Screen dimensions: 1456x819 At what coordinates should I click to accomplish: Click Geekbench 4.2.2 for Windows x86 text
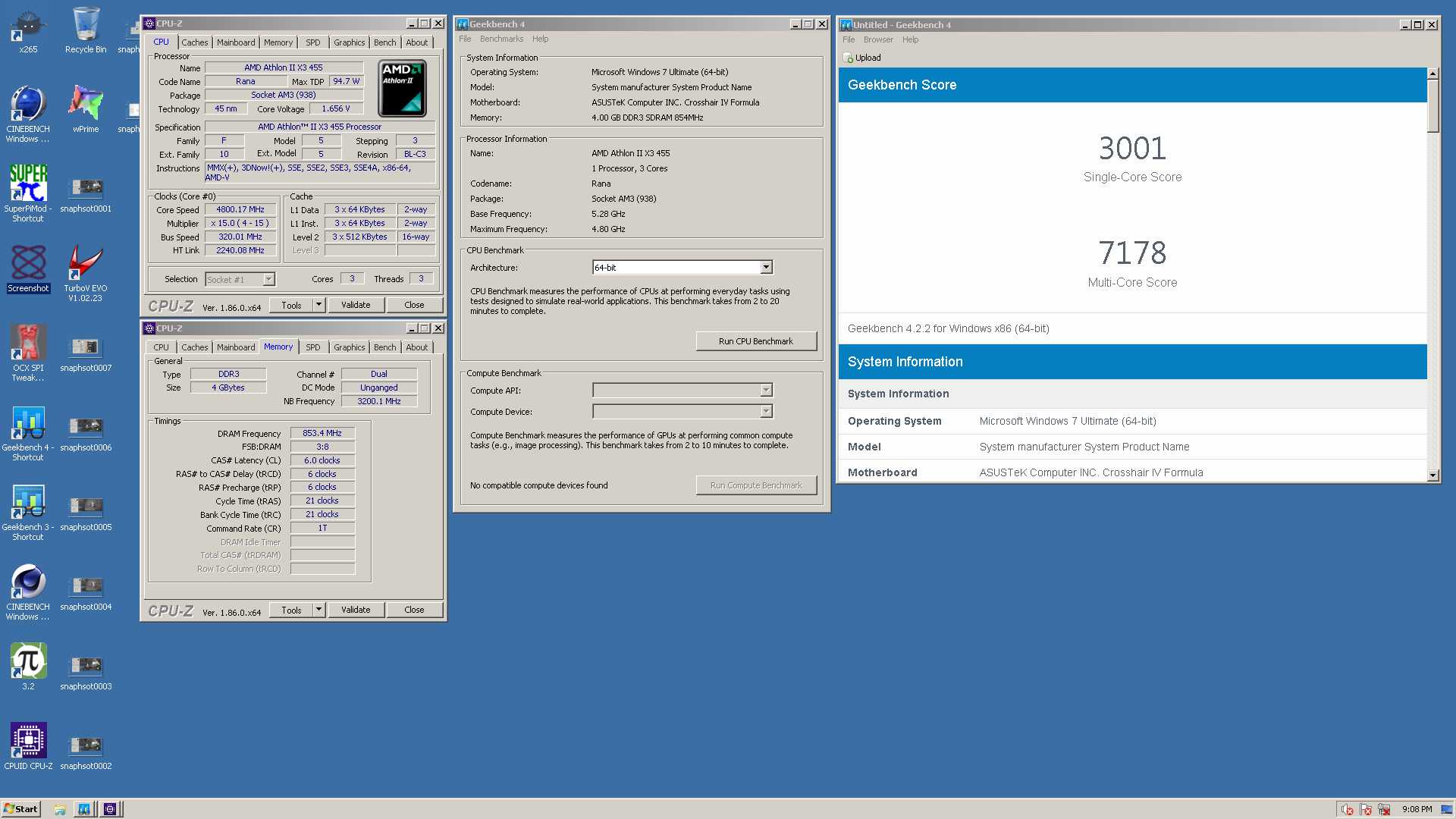pyautogui.click(x=948, y=328)
